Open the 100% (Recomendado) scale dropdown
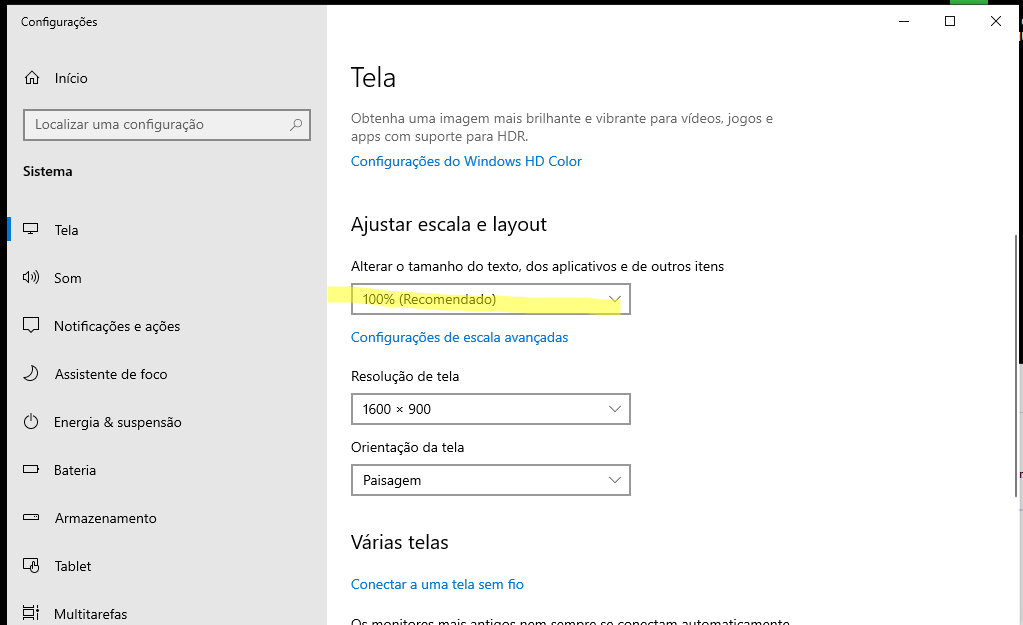Screen dimensions: 1023x625 coord(490,299)
